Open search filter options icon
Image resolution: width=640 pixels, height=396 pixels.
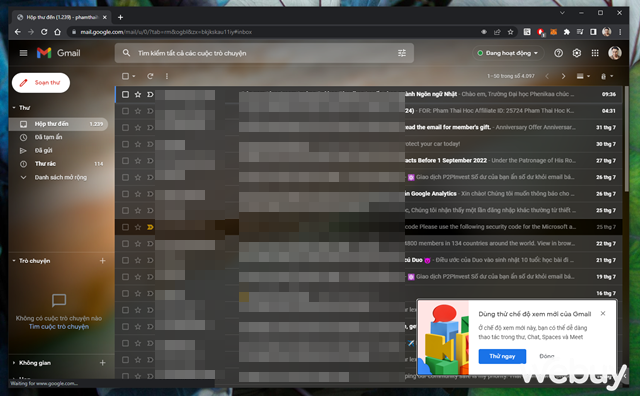(402, 53)
